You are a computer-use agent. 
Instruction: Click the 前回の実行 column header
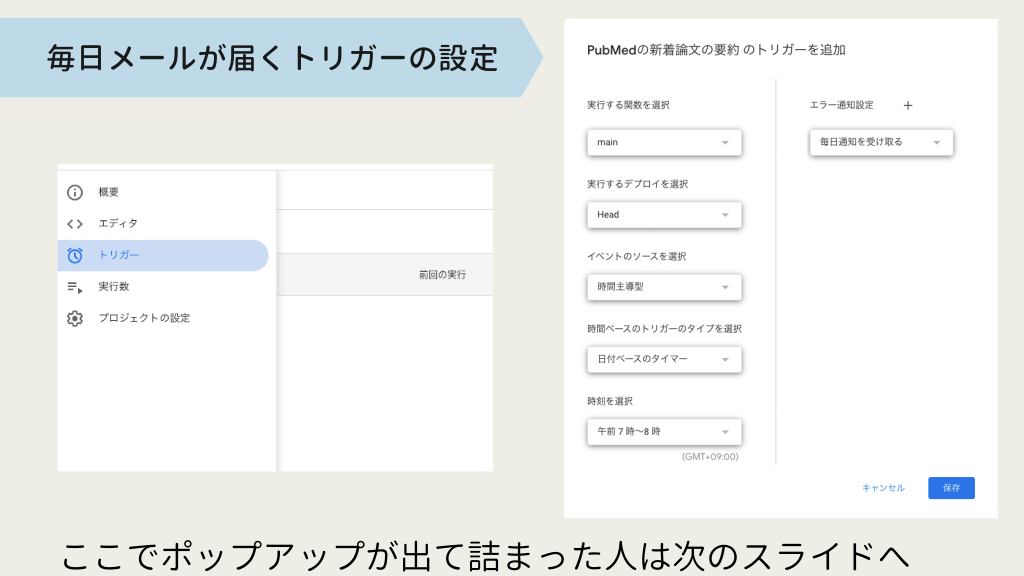point(442,275)
